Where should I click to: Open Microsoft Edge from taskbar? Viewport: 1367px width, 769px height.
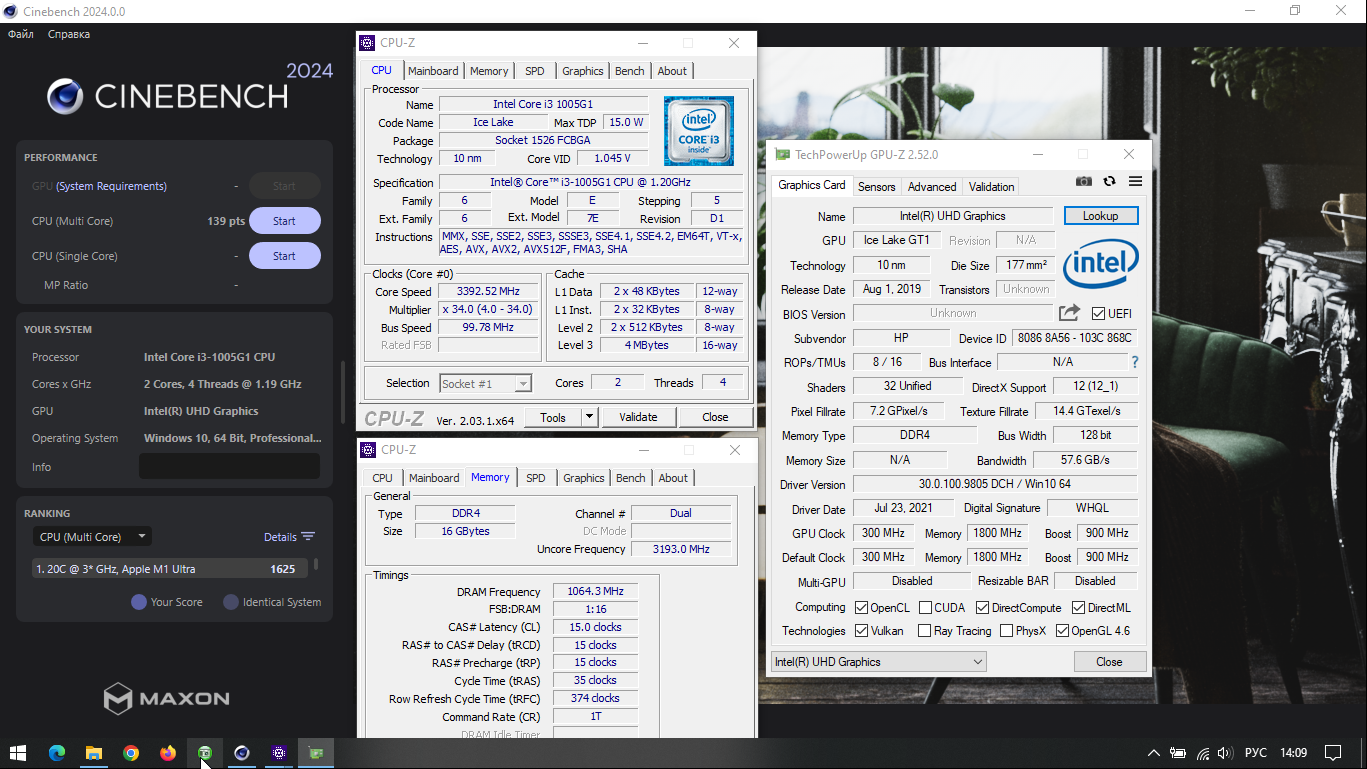57,753
